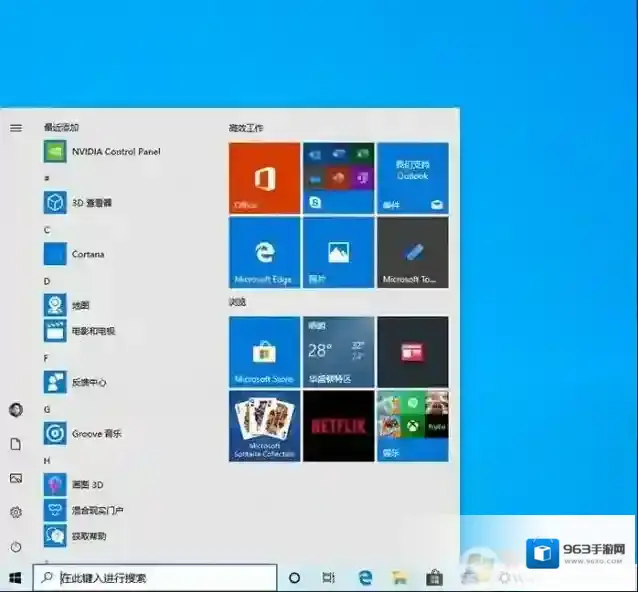The height and width of the screenshot is (592, 638).
Task: Open the Maps app icon
Action: click(x=55, y=305)
